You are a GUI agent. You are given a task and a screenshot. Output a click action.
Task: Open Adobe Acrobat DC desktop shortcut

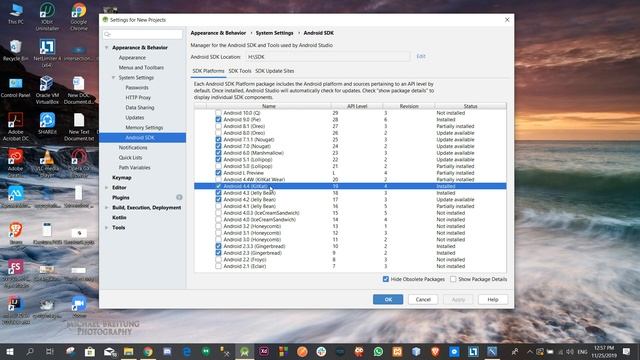click(x=16, y=127)
